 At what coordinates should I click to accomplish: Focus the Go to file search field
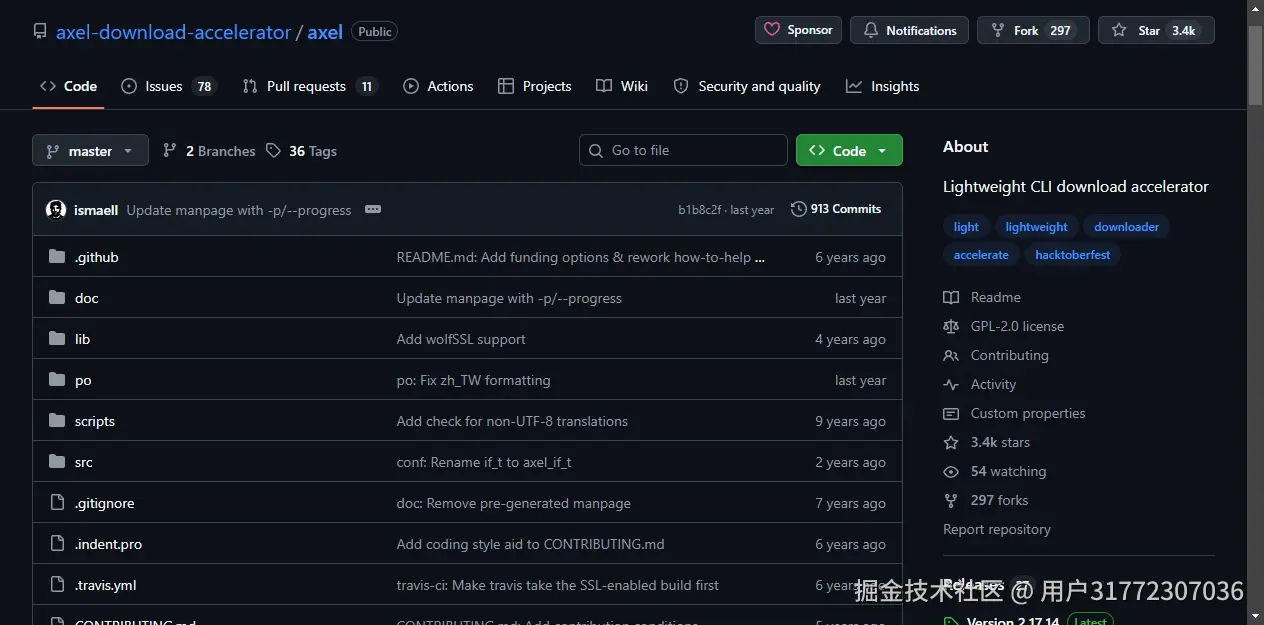[683, 150]
